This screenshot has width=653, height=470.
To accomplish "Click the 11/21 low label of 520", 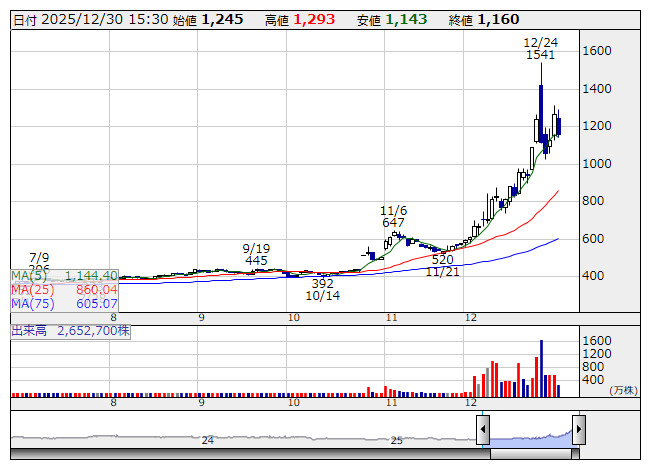I will tap(442, 259).
